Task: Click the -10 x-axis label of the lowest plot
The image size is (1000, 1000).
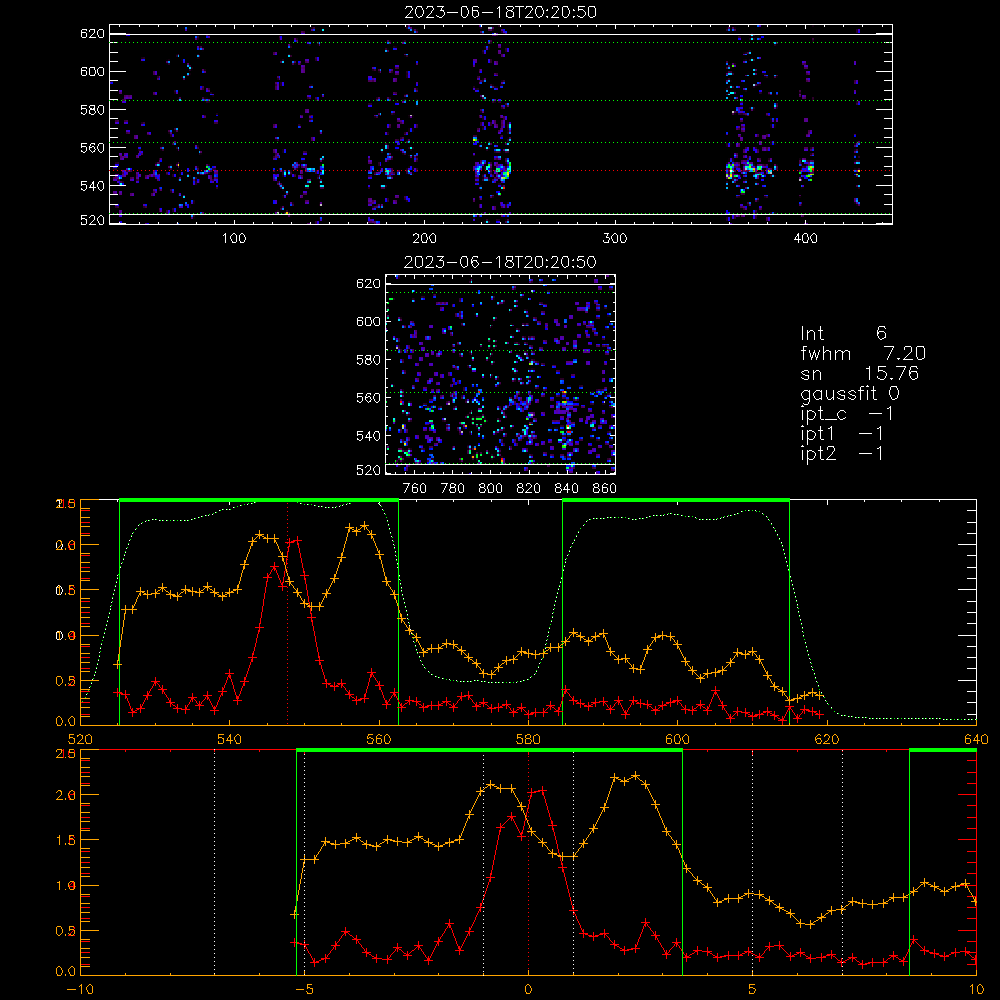Action: (x=80, y=990)
